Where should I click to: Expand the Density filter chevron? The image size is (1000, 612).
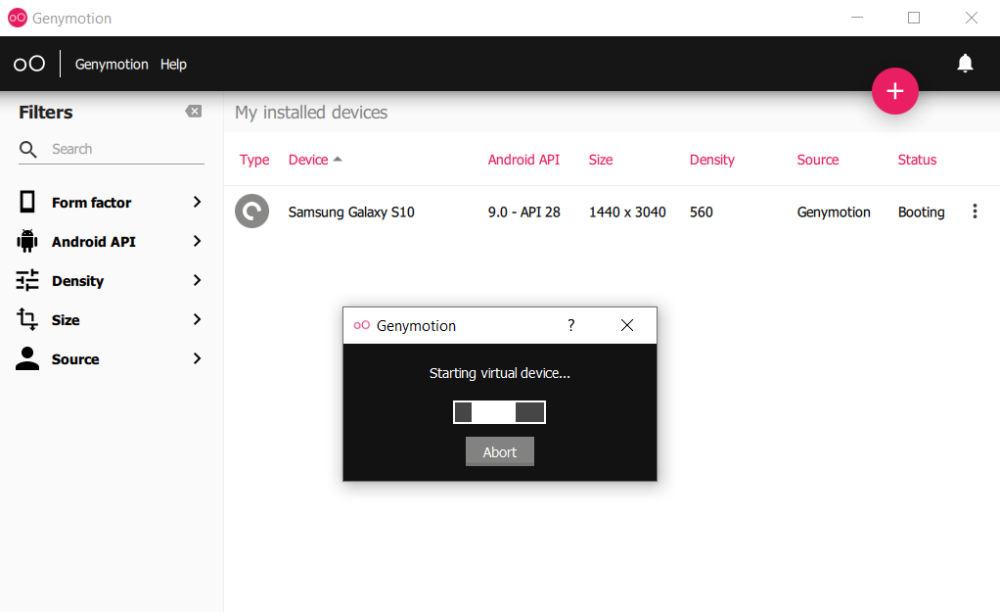[197, 280]
